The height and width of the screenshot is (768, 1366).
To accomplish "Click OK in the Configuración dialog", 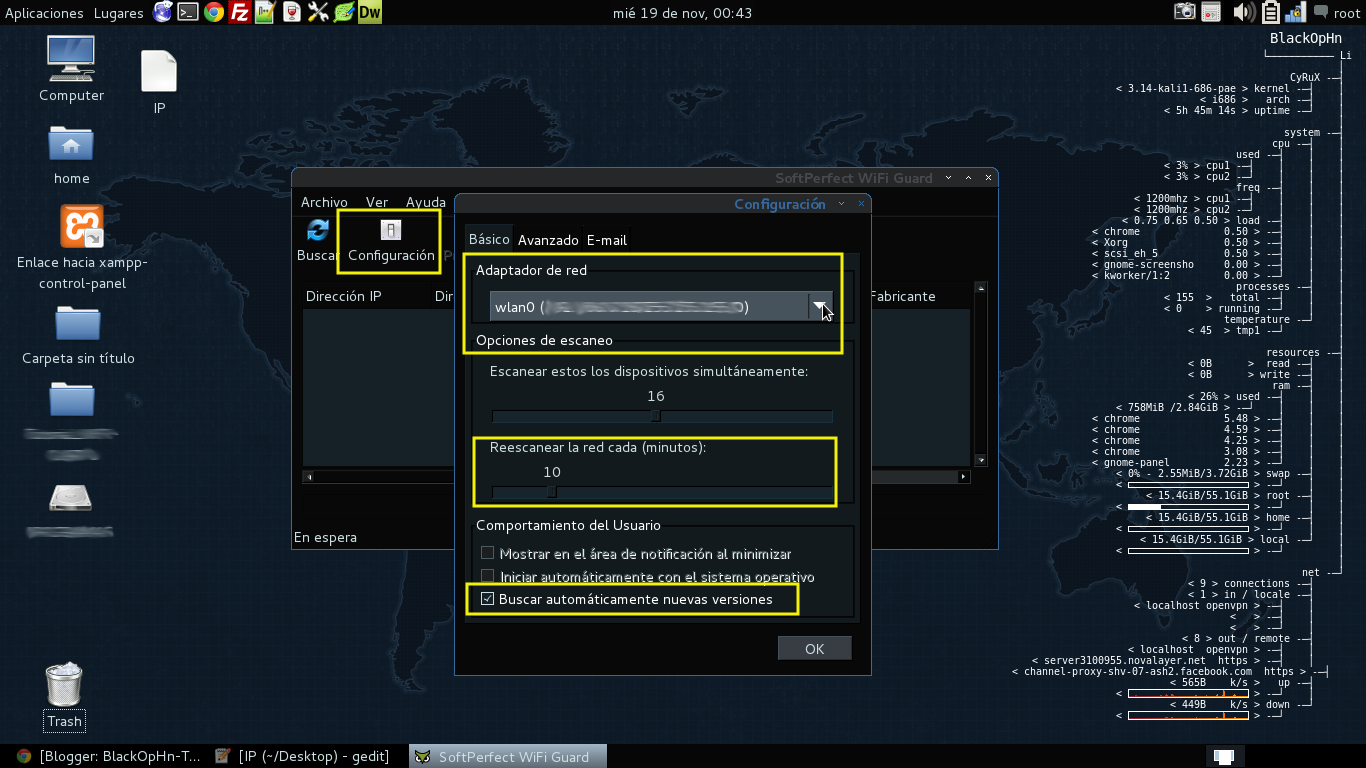I will (x=815, y=649).
